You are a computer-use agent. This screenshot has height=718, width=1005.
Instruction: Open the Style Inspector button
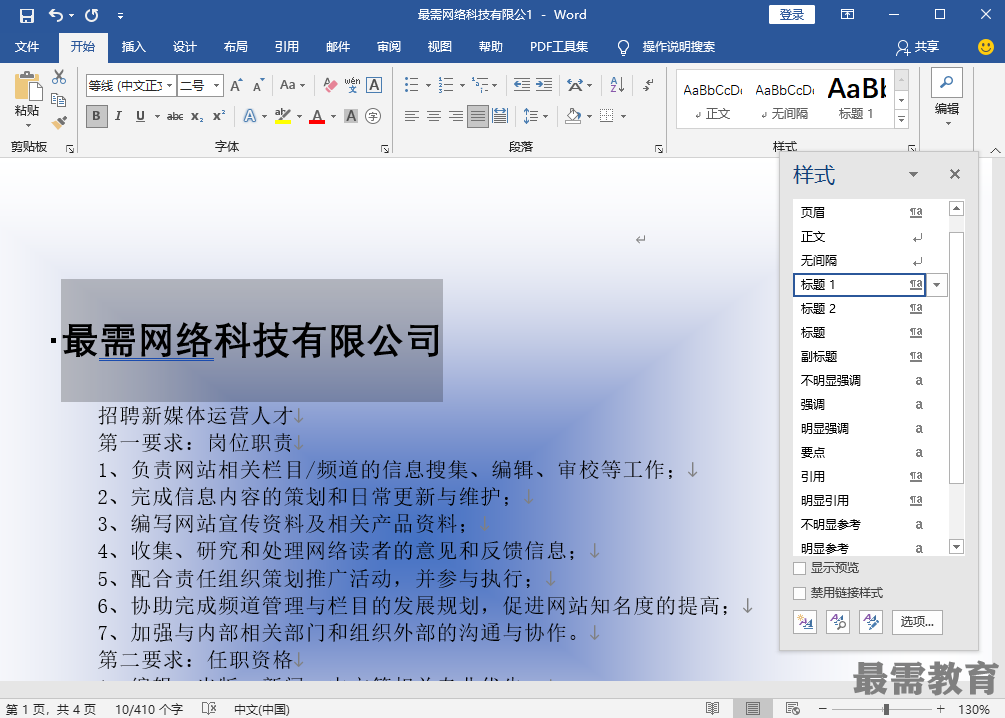click(x=838, y=622)
